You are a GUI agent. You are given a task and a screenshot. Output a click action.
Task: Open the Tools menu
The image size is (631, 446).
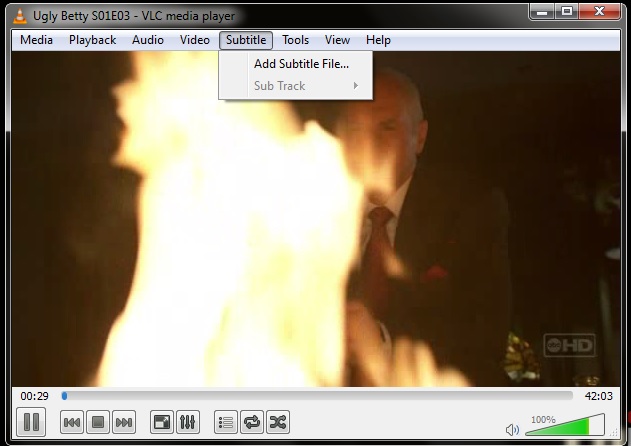[295, 40]
